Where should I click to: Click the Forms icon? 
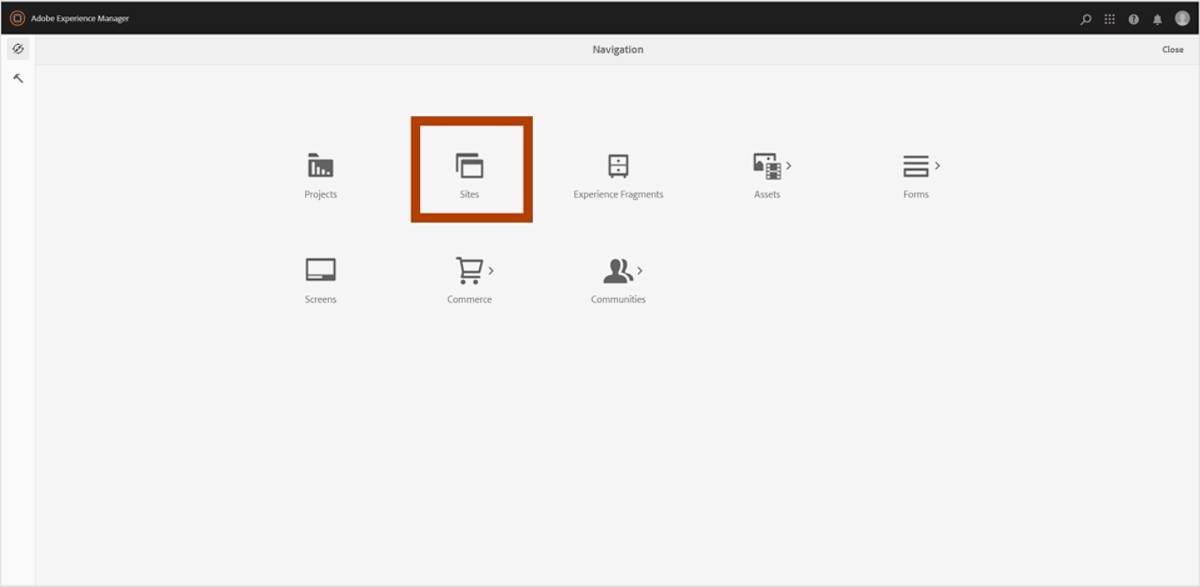point(915,166)
